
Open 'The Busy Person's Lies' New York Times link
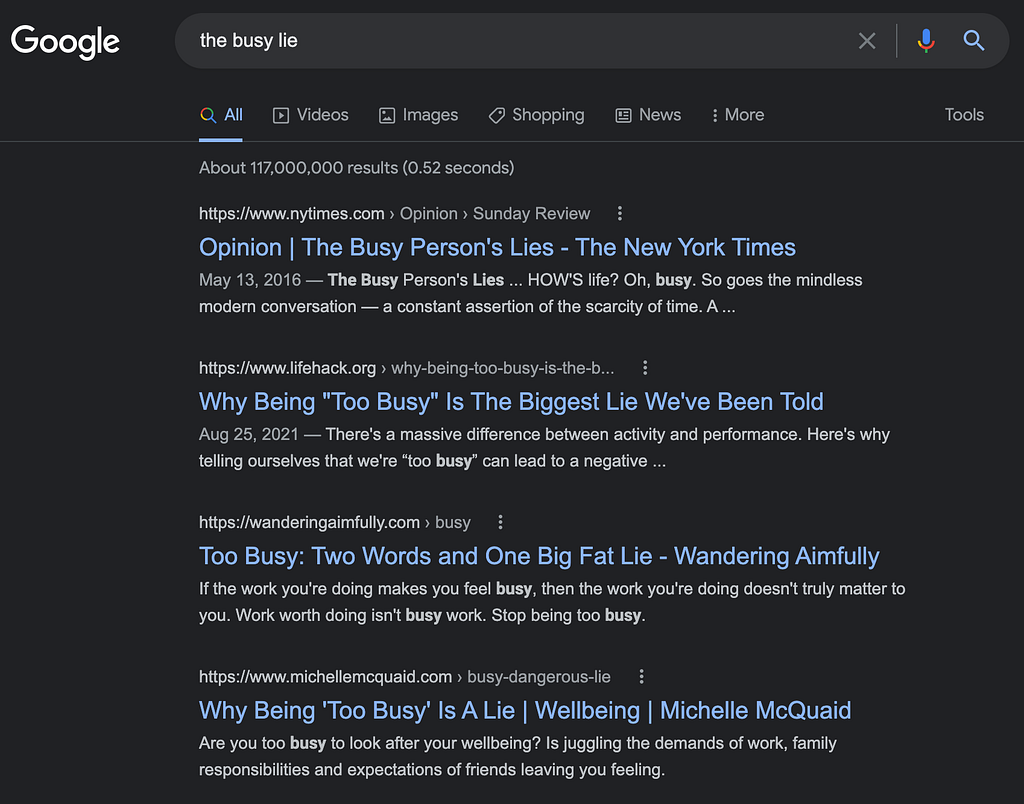(x=497, y=248)
